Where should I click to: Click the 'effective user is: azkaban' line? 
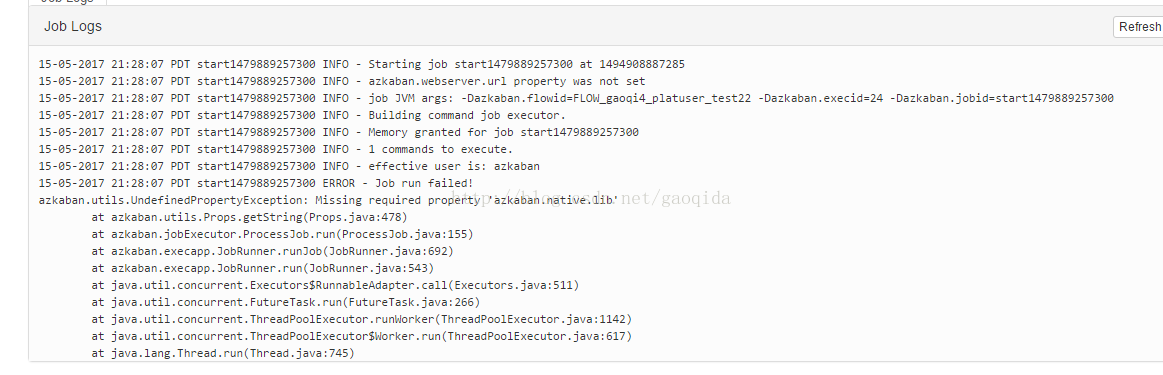(289, 167)
